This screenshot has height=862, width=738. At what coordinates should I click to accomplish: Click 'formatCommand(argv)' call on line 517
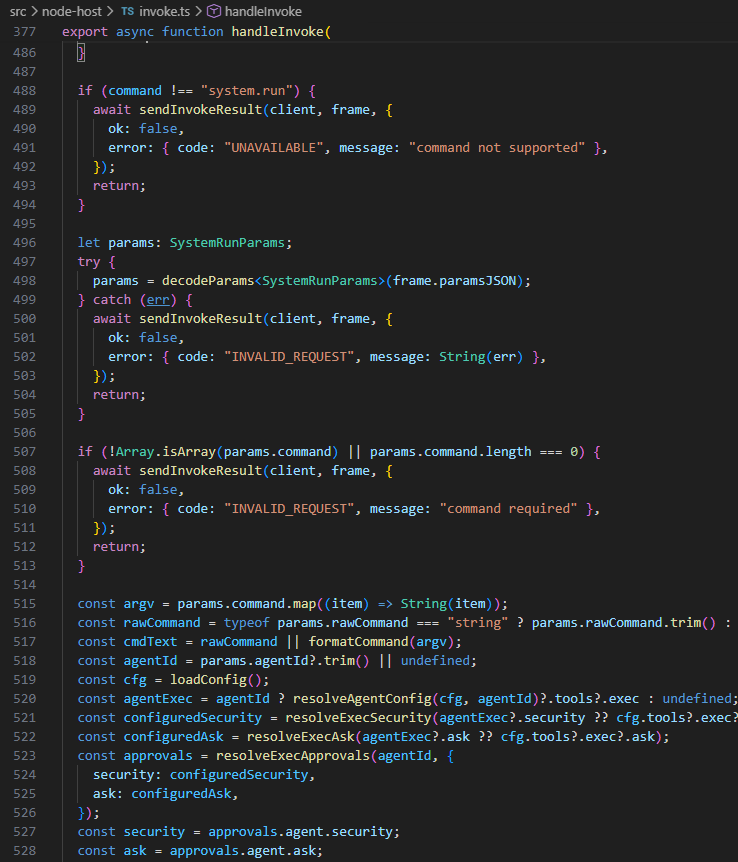pos(381,642)
